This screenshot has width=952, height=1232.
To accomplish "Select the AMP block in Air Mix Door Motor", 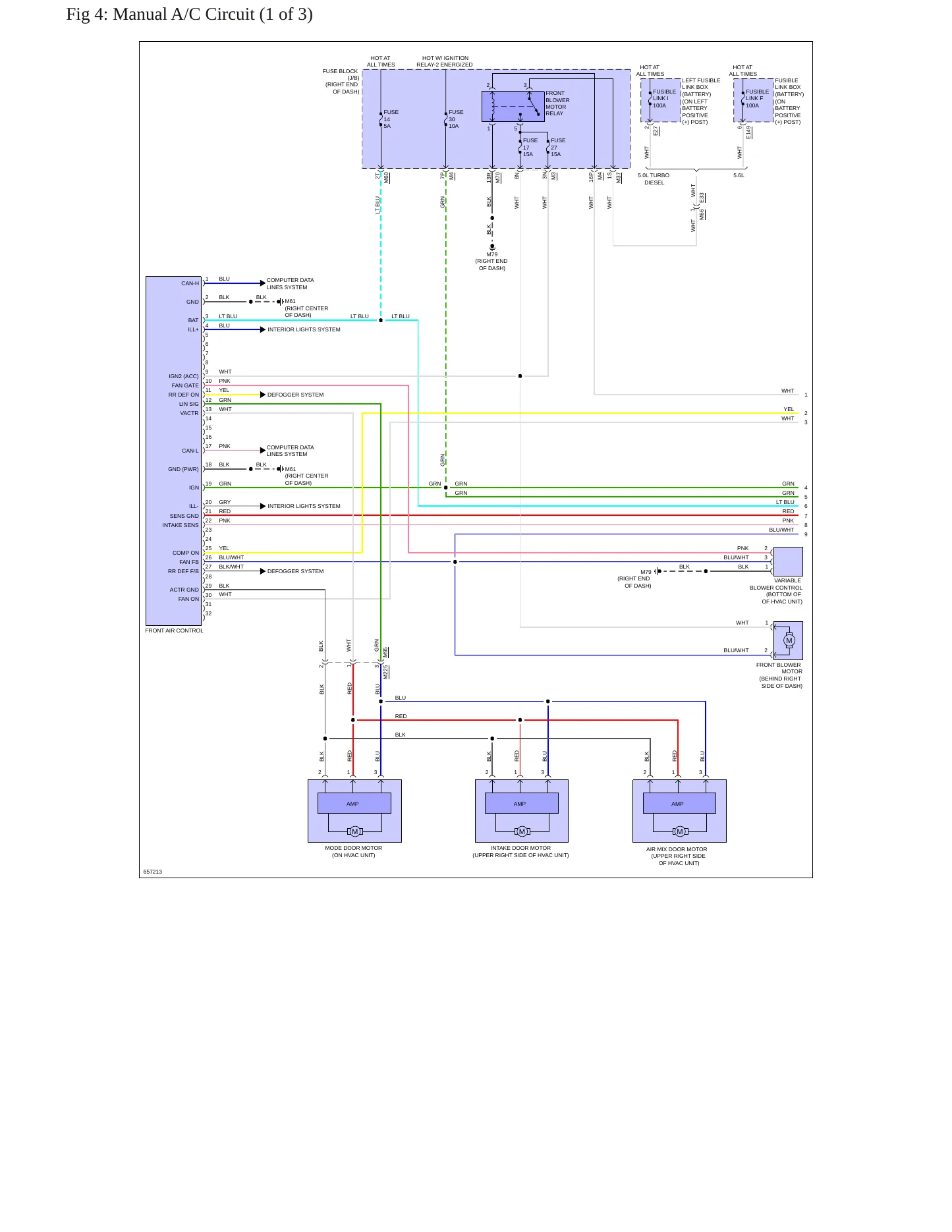I will coord(679,803).
